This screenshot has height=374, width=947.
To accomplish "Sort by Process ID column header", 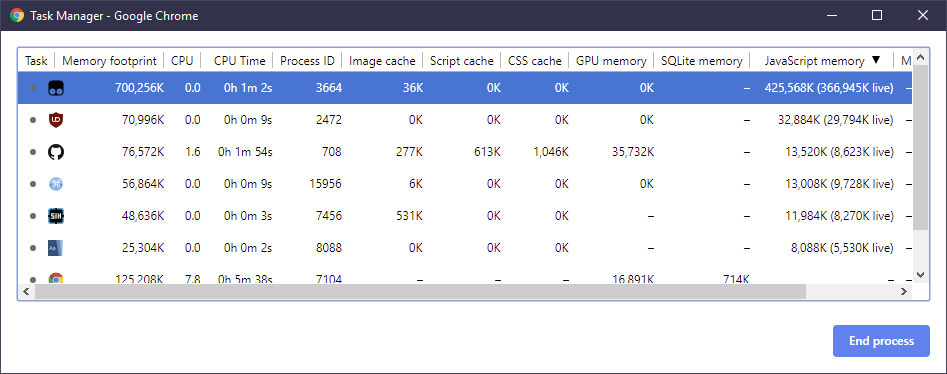I will click(x=307, y=60).
